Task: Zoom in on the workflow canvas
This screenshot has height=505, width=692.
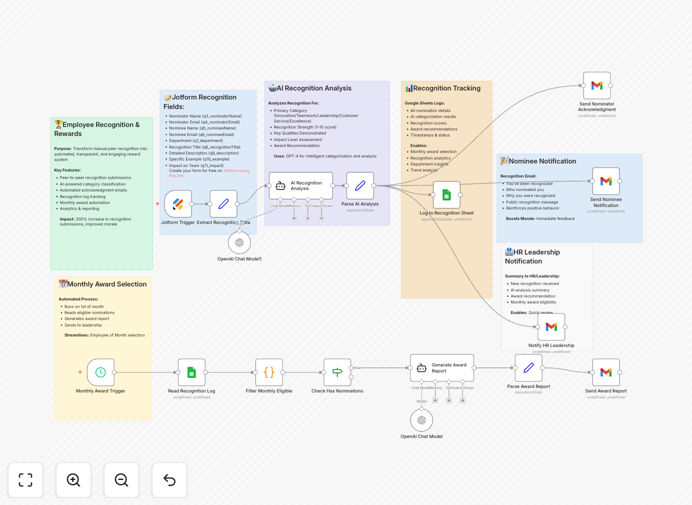Action: point(73,480)
